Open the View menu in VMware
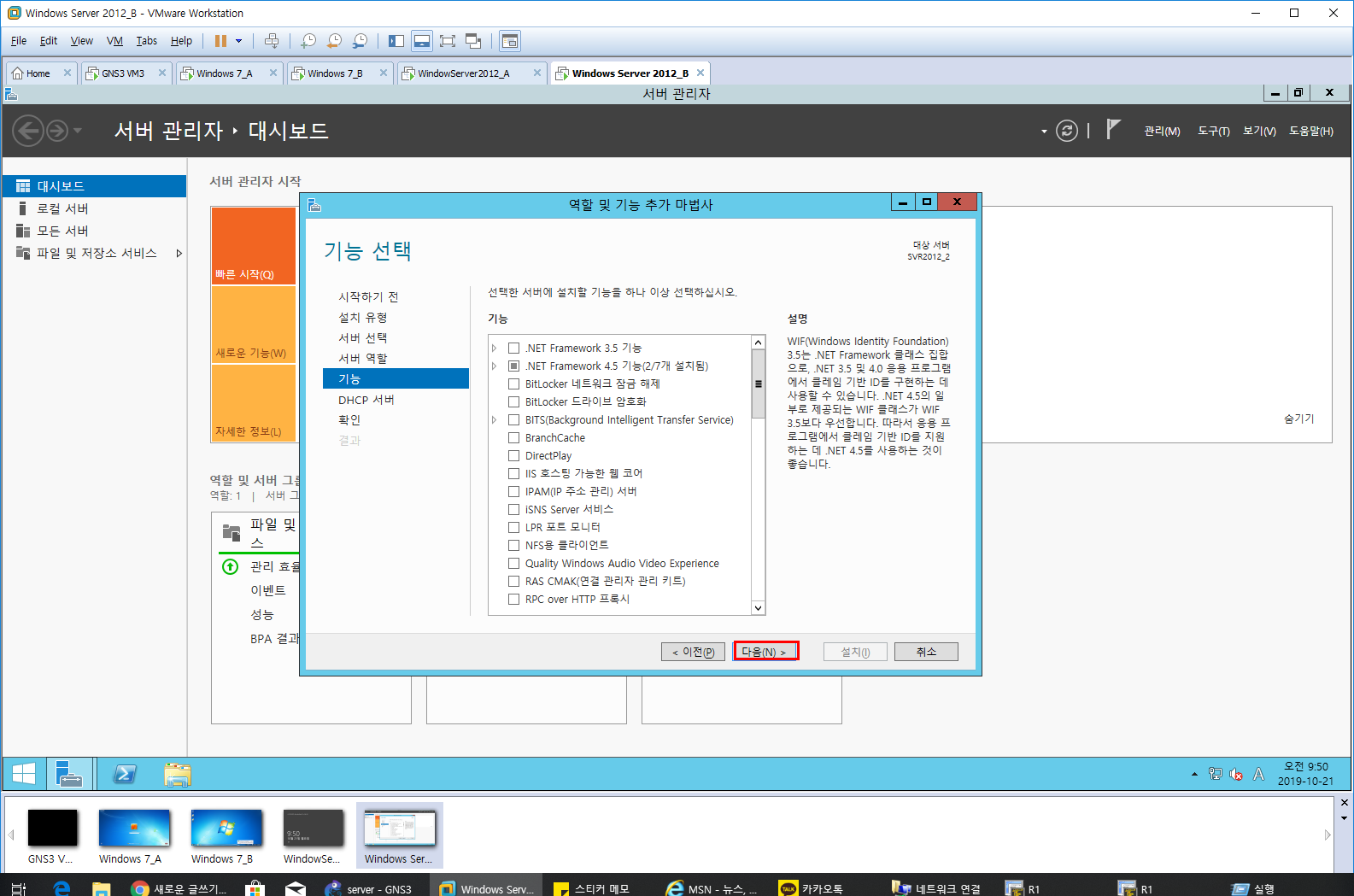 pos(82,41)
